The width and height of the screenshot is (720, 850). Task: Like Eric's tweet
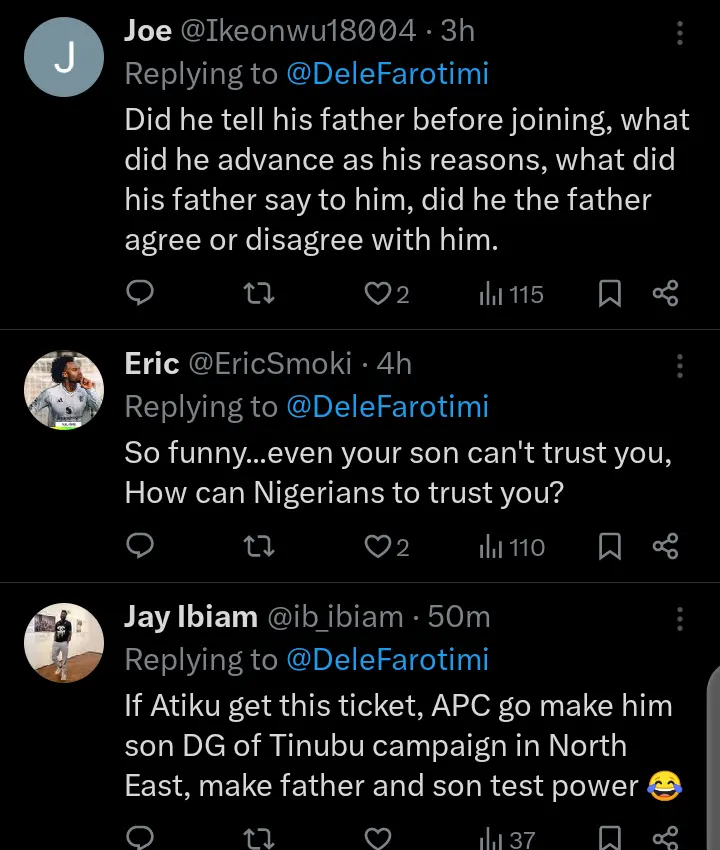point(377,546)
